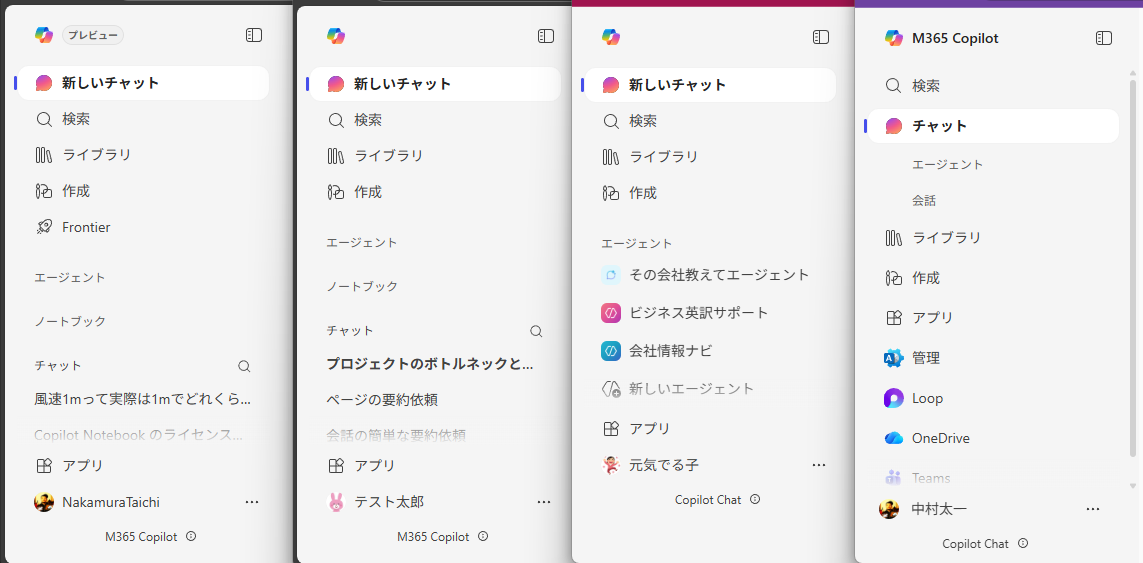Select the highlighted チャット menu item
This screenshot has height=563, width=1143.
click(x=939, y=126)
